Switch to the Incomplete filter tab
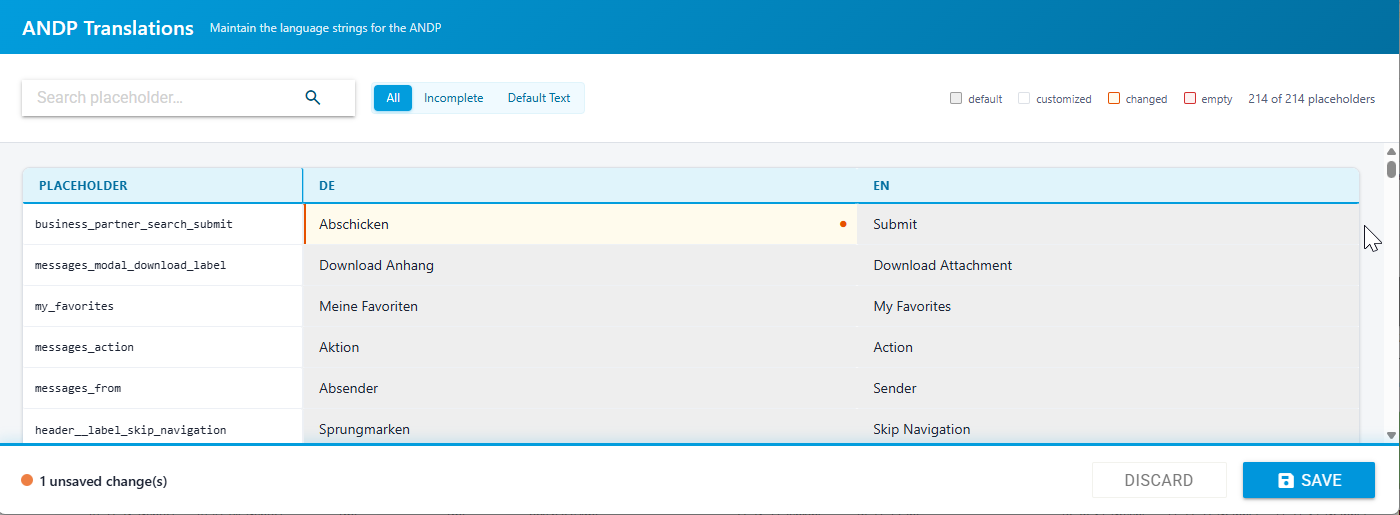 coord(454,98)
